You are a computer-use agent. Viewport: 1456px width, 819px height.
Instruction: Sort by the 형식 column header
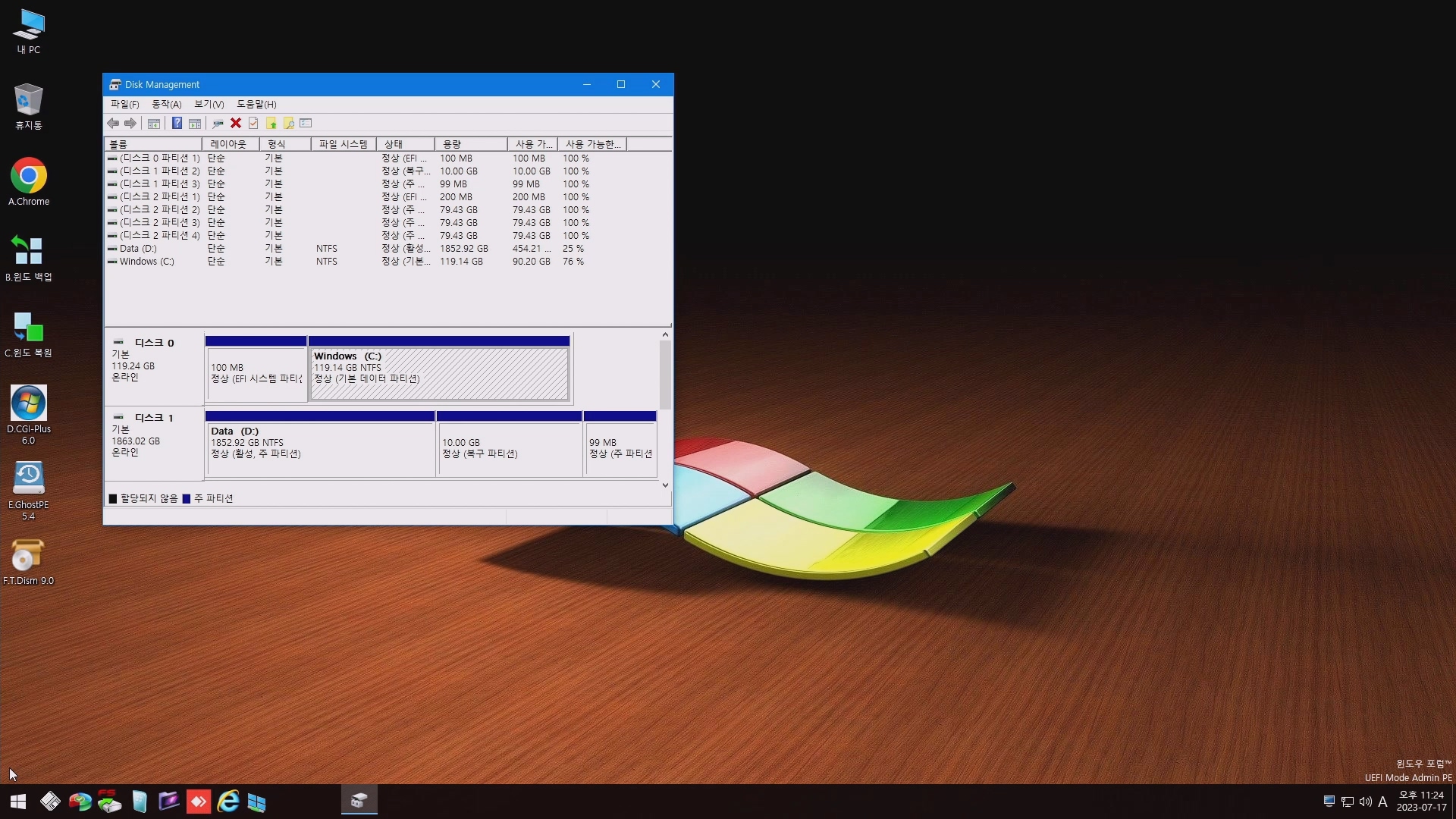(285, 144)
